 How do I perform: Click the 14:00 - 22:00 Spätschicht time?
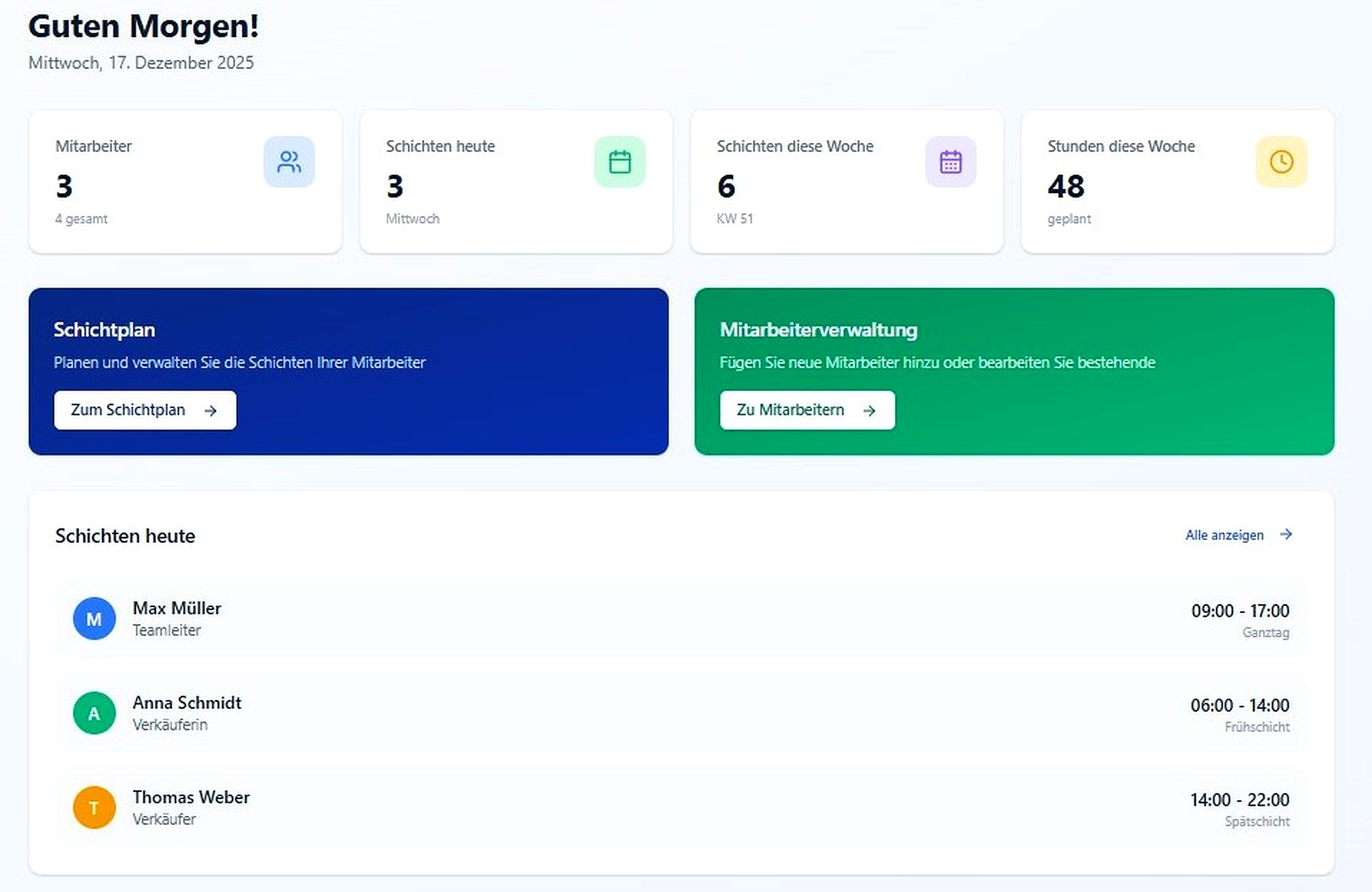point(1240,800)
